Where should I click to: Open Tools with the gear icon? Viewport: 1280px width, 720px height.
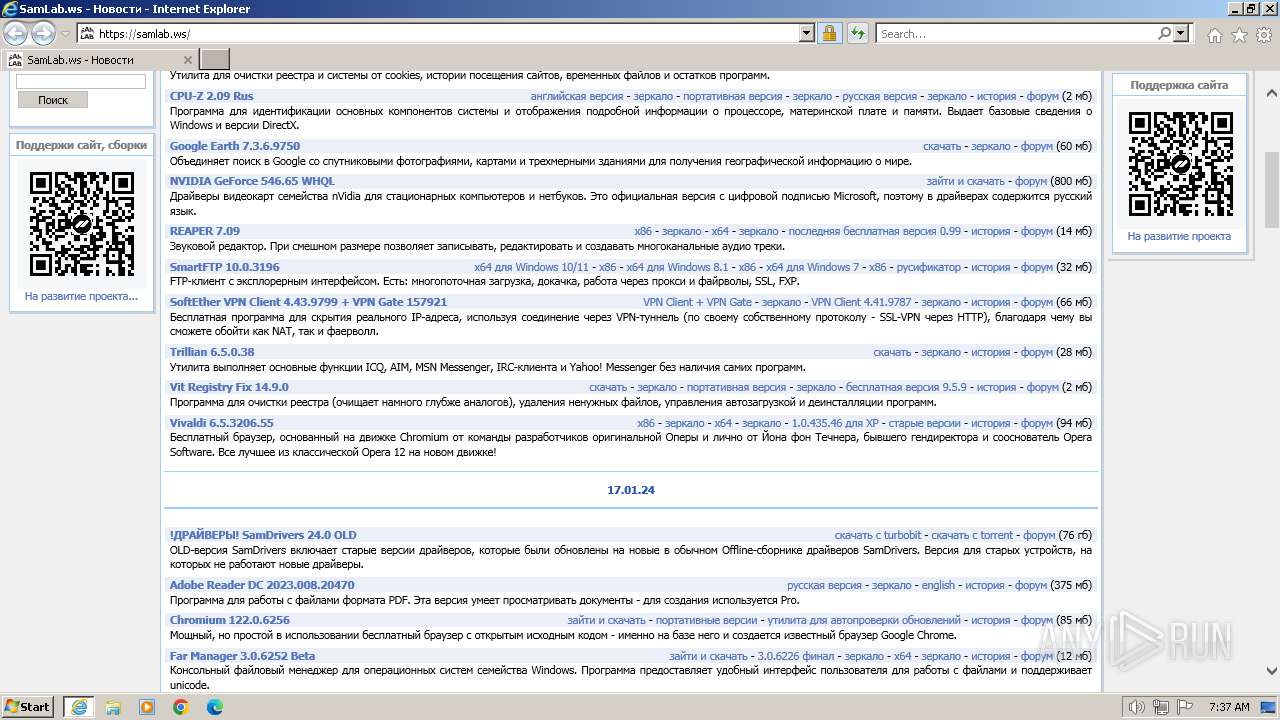pos(1264,35)
